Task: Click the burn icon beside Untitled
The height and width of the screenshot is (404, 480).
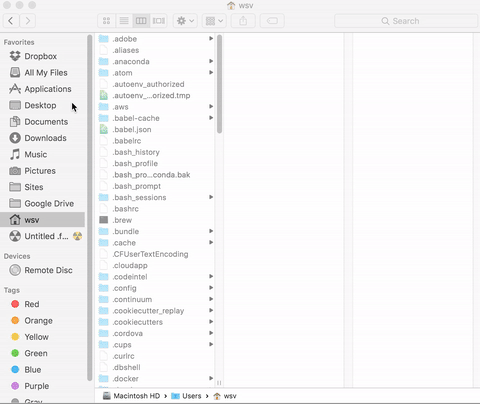Action: [x=77, y=236]
